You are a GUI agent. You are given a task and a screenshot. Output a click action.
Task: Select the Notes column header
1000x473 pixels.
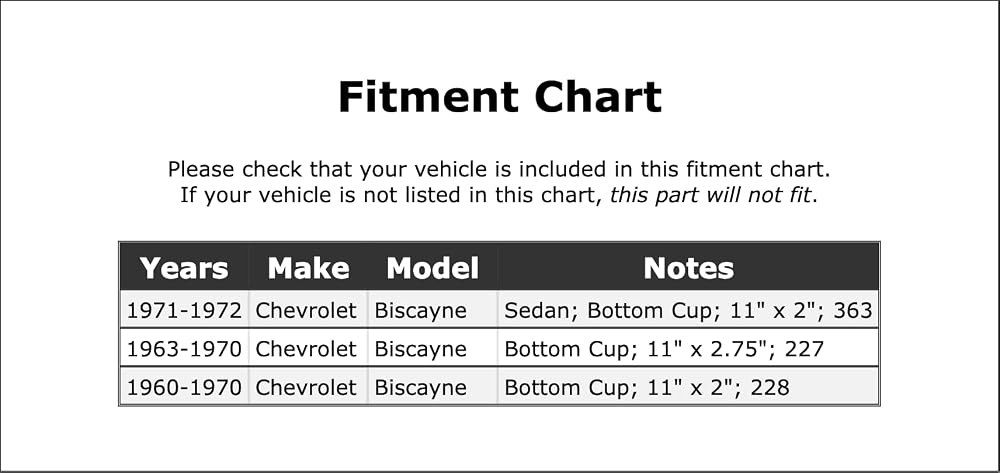[688, 268]
